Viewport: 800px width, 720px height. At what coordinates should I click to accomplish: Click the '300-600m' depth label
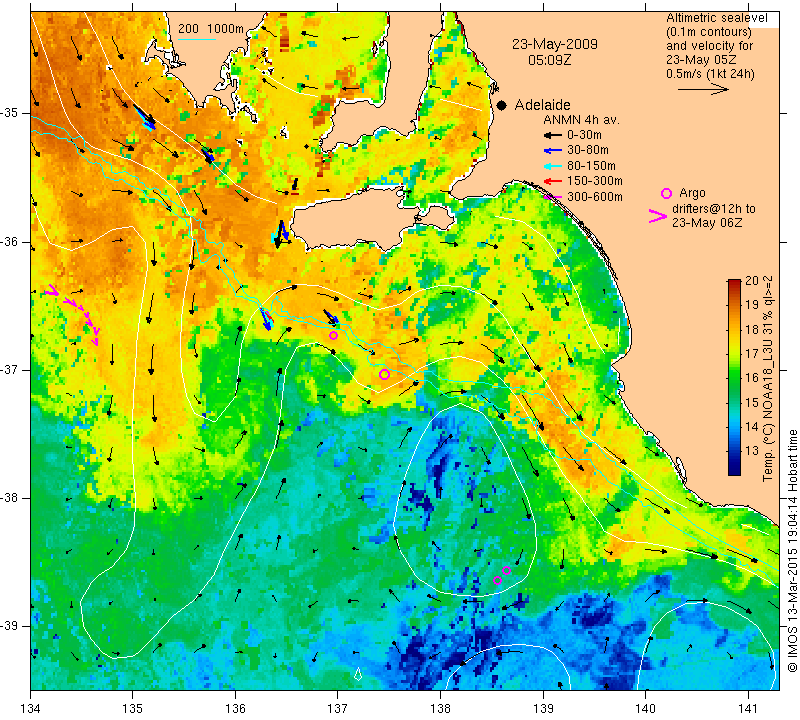click(594, 196)
